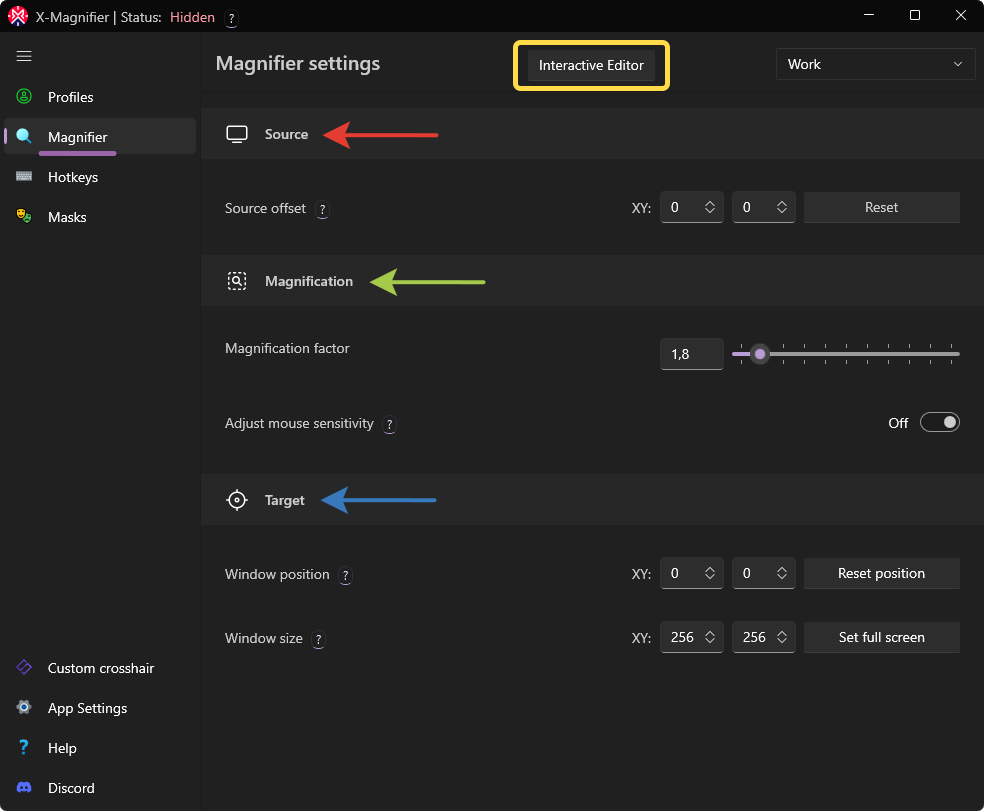Click the Reset position button
This screenshot has width=984, height=811.
coord(881,573)
